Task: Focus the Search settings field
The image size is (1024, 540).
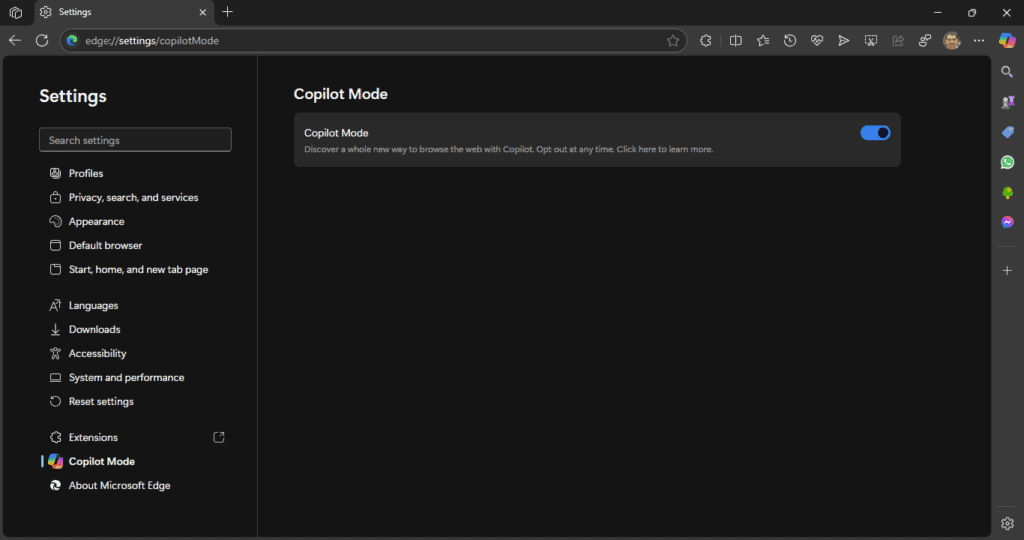Action: tap(135, 140)
